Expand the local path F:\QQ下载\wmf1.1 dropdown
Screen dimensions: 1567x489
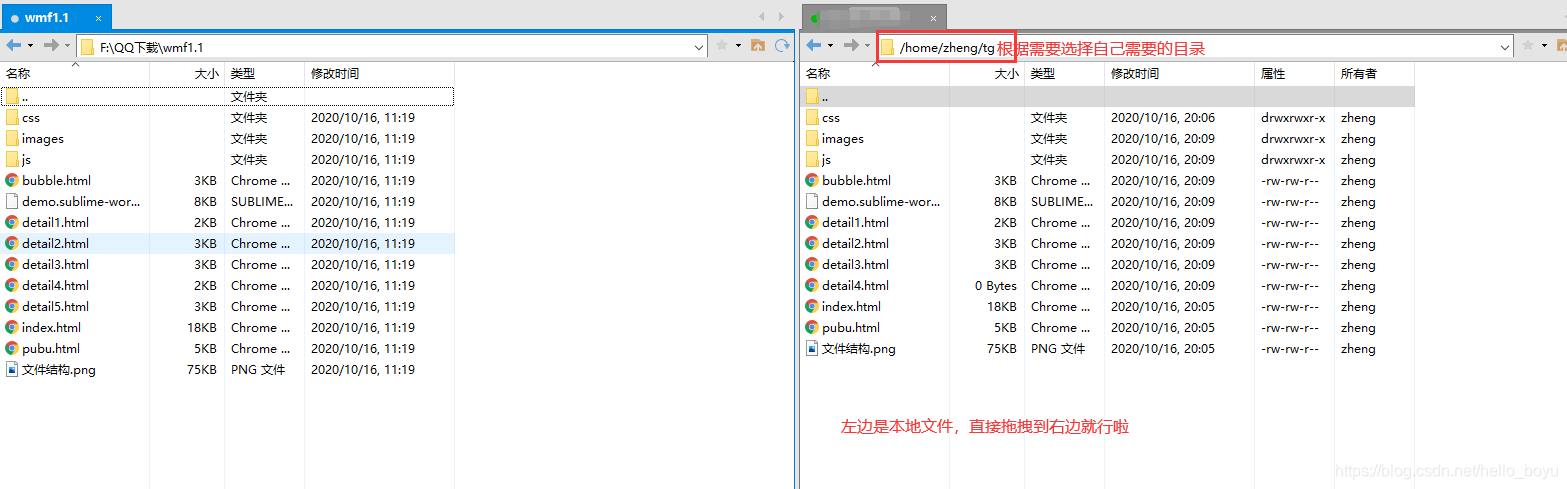point(699,47)
